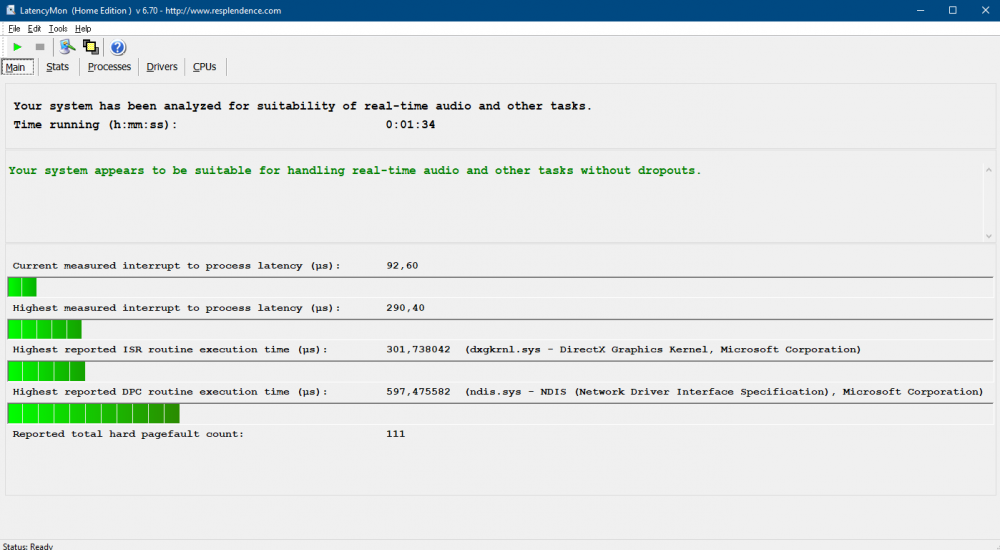This screenshot has height=550, width=1000.
Task: Open the Help menu
Action: (83, 29)
